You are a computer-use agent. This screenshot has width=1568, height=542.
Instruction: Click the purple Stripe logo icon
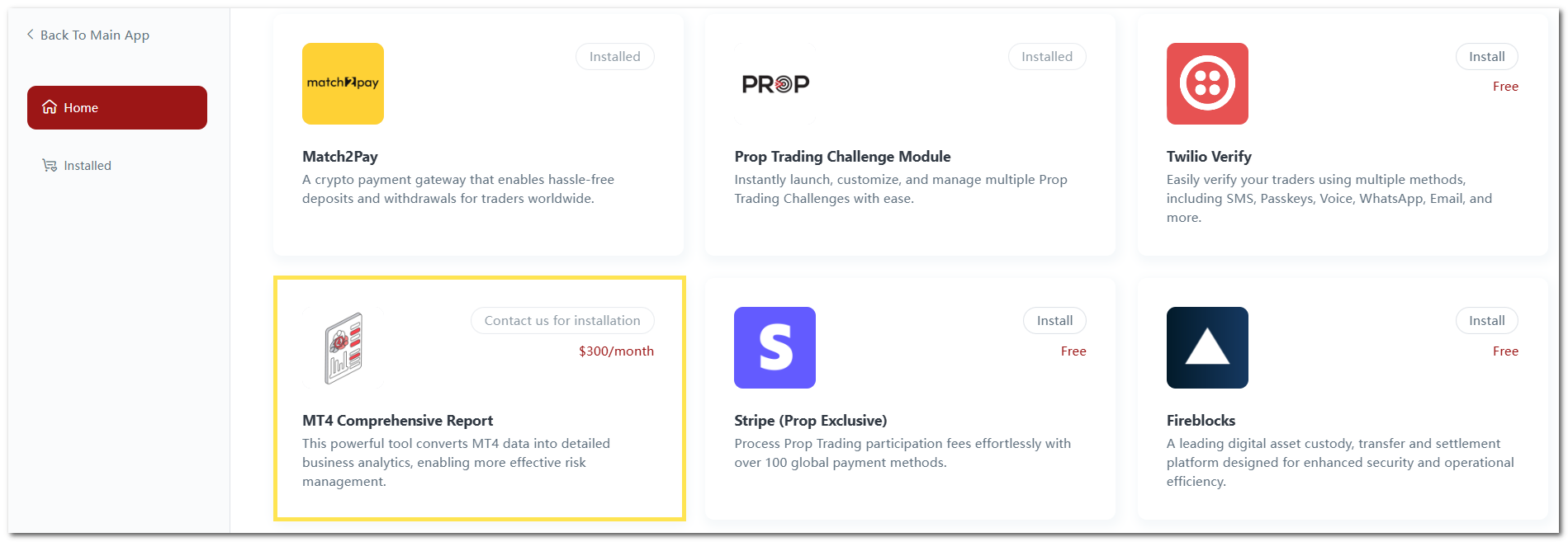tap(775, 347)
